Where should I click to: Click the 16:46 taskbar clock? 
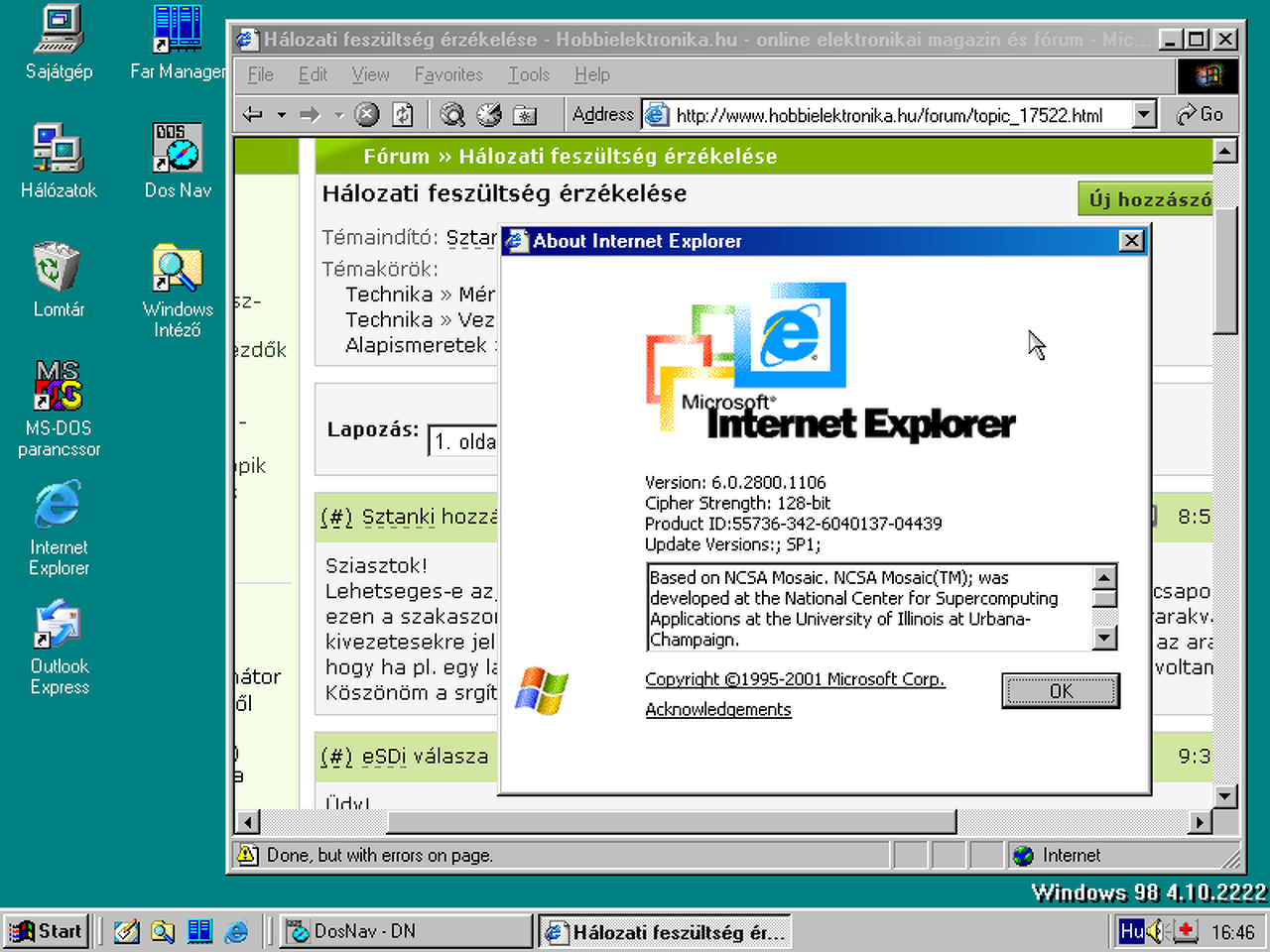[1233, 932]
